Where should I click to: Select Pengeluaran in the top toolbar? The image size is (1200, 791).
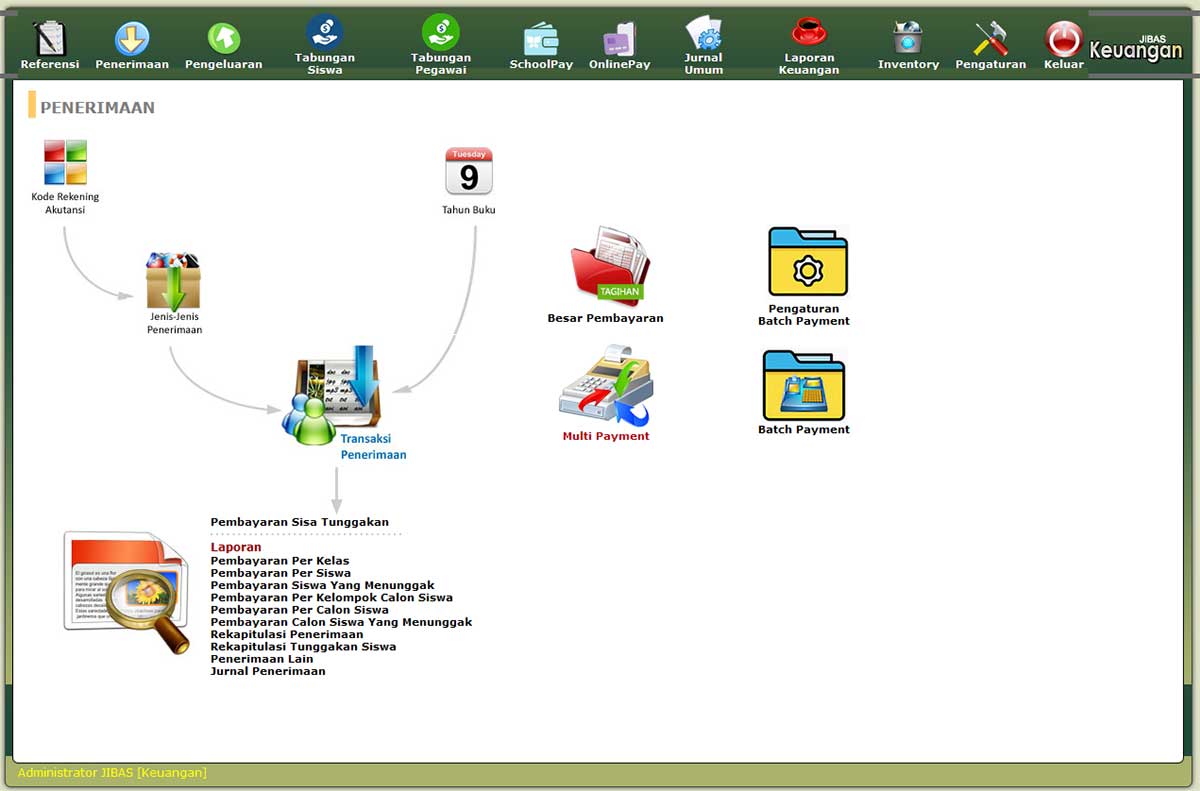pyautogui.click(x=224, y=45)
